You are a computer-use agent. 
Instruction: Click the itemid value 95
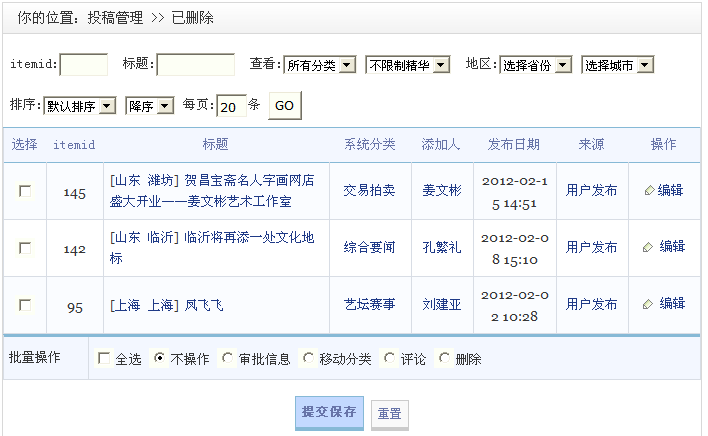coord(75,308)
